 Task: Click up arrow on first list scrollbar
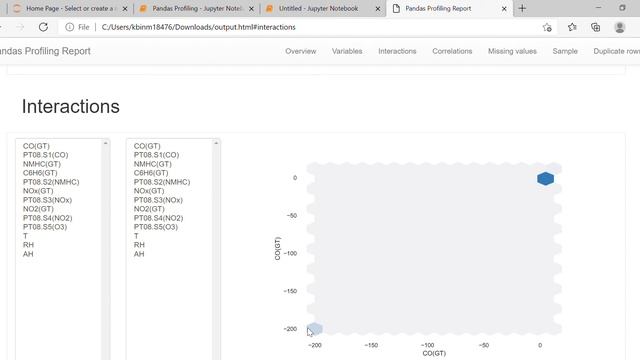click(105, 143)
